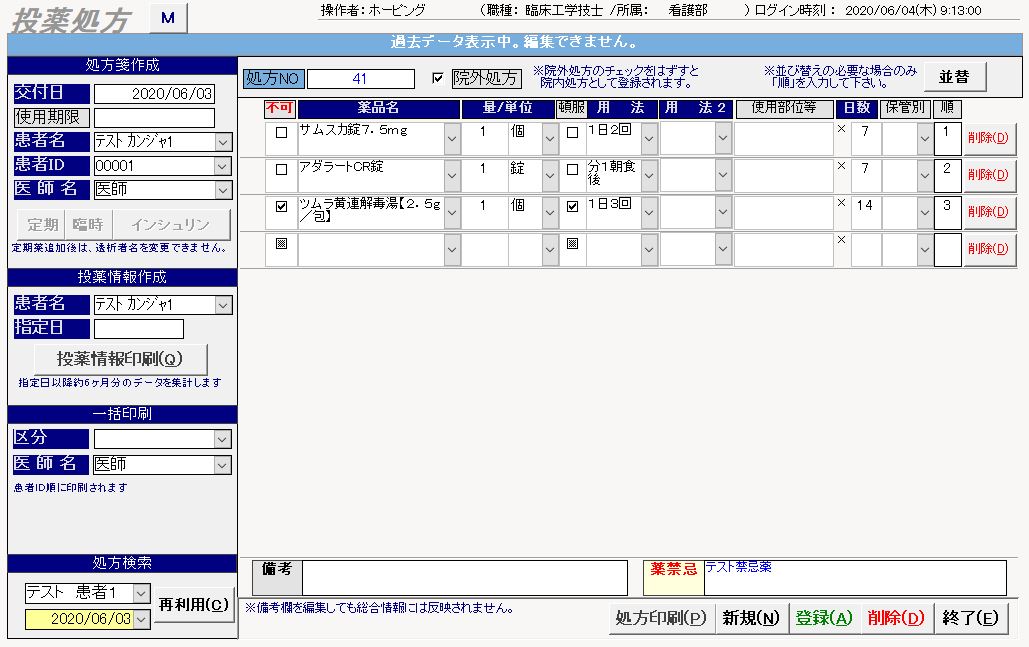This screenshot has height=647, width=1029.
Task: Click quantity field for アダラートCR錠 row
Action: pos(484,175)
